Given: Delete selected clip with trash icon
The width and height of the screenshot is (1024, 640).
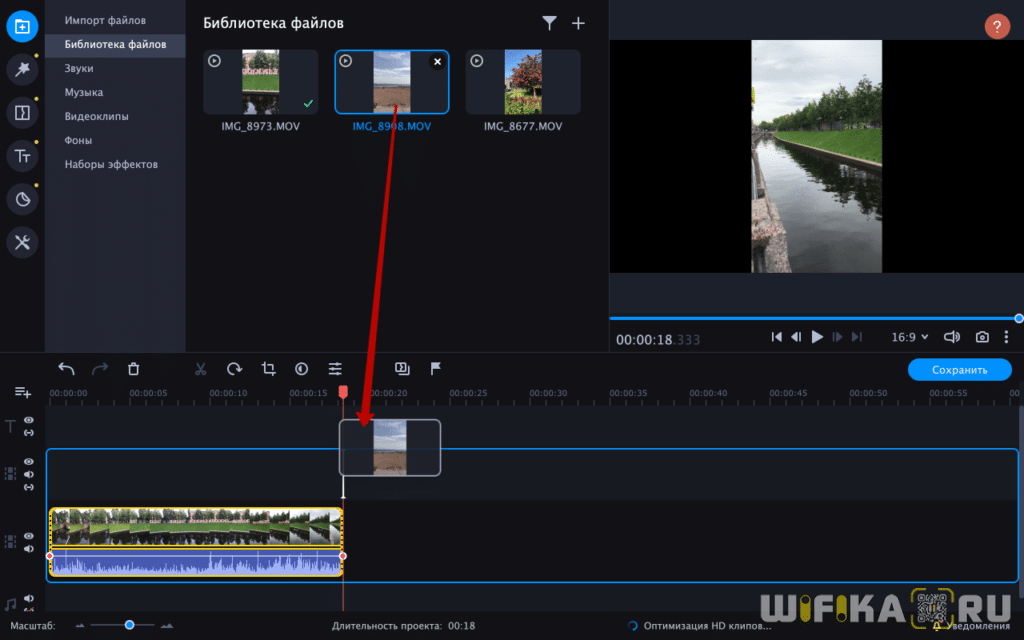Looking at the screenshot, I should (x=134, y=369).
